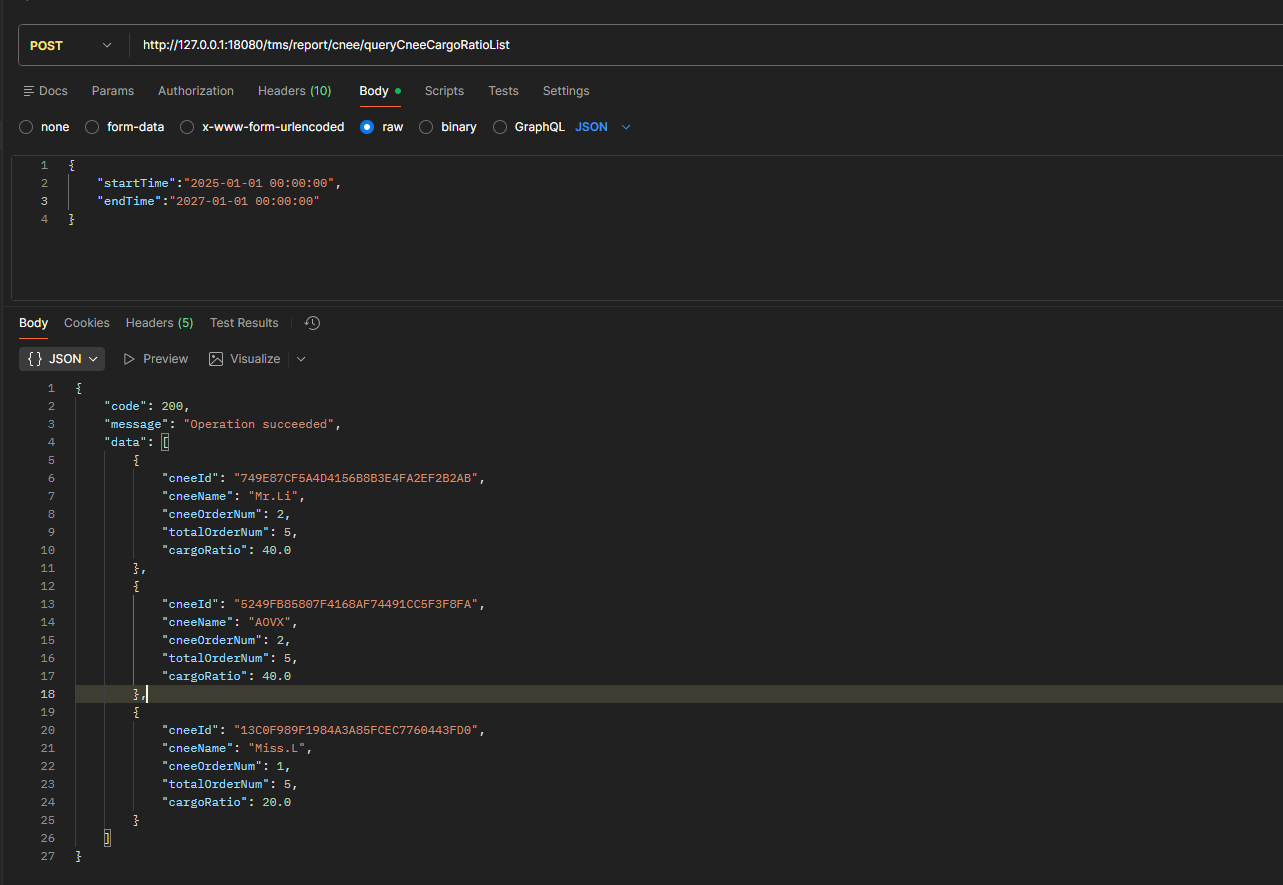Open the Docs panel icon
The width and height of the screenshot is (1283, 885).
pos(29,91)
